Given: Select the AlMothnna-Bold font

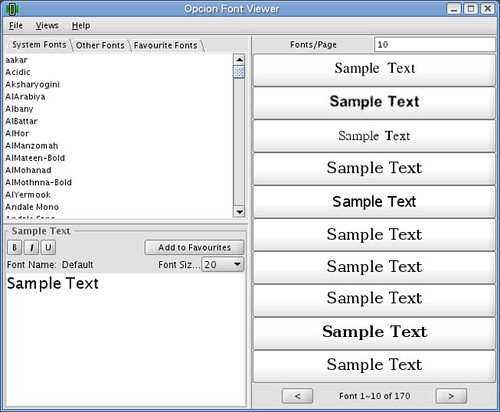Looking at the screenshot, I should pyautogui.click(x=119, y=182).
